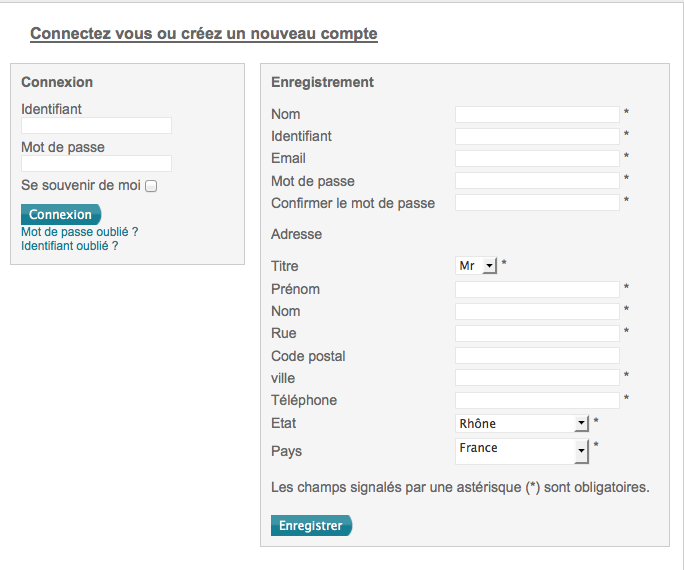Focus the Connexion Identifiant field
The height and width of the screenshot is (570, 684).
[96, 126]
